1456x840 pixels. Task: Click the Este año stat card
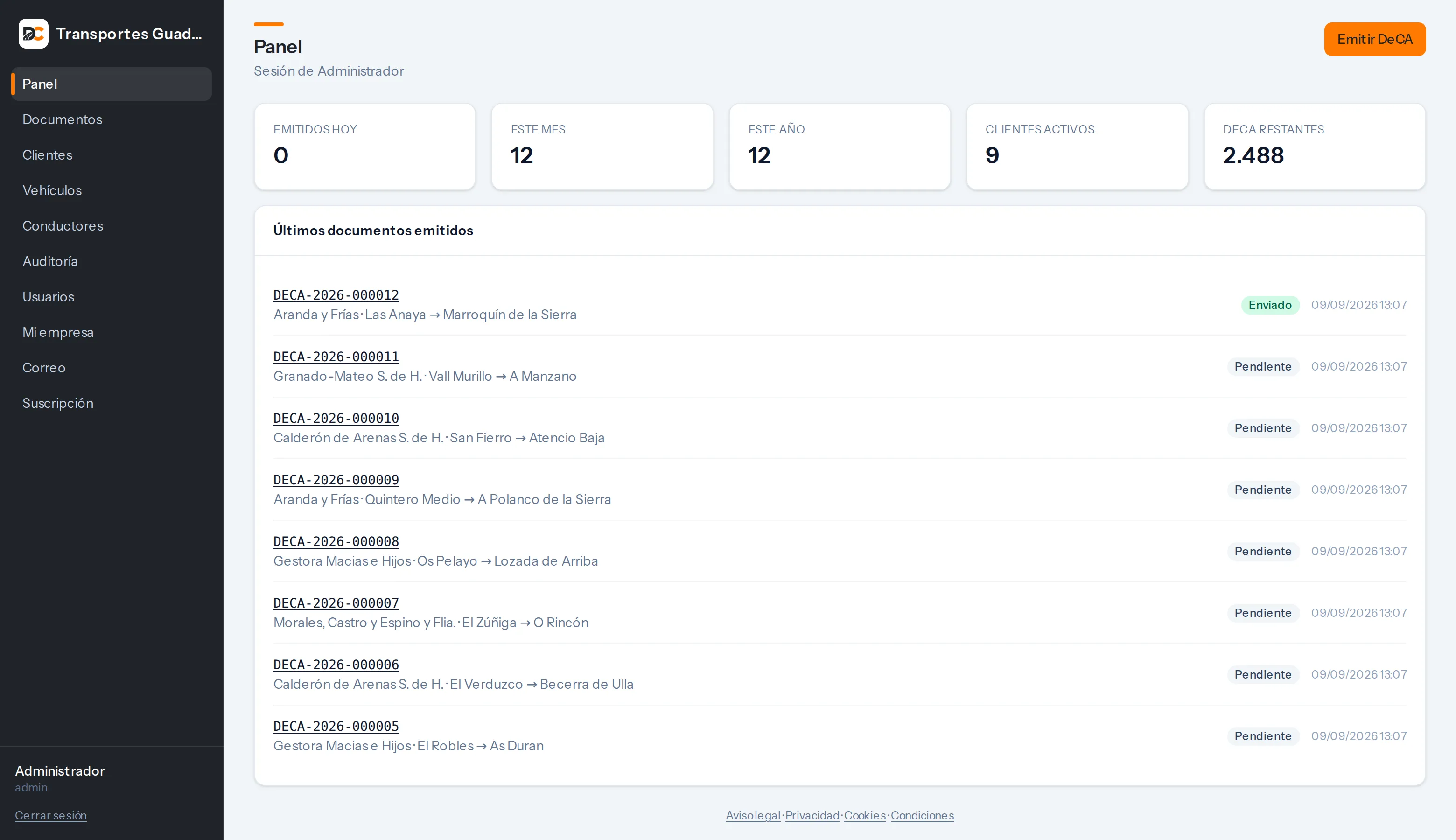tap(840, 147)
